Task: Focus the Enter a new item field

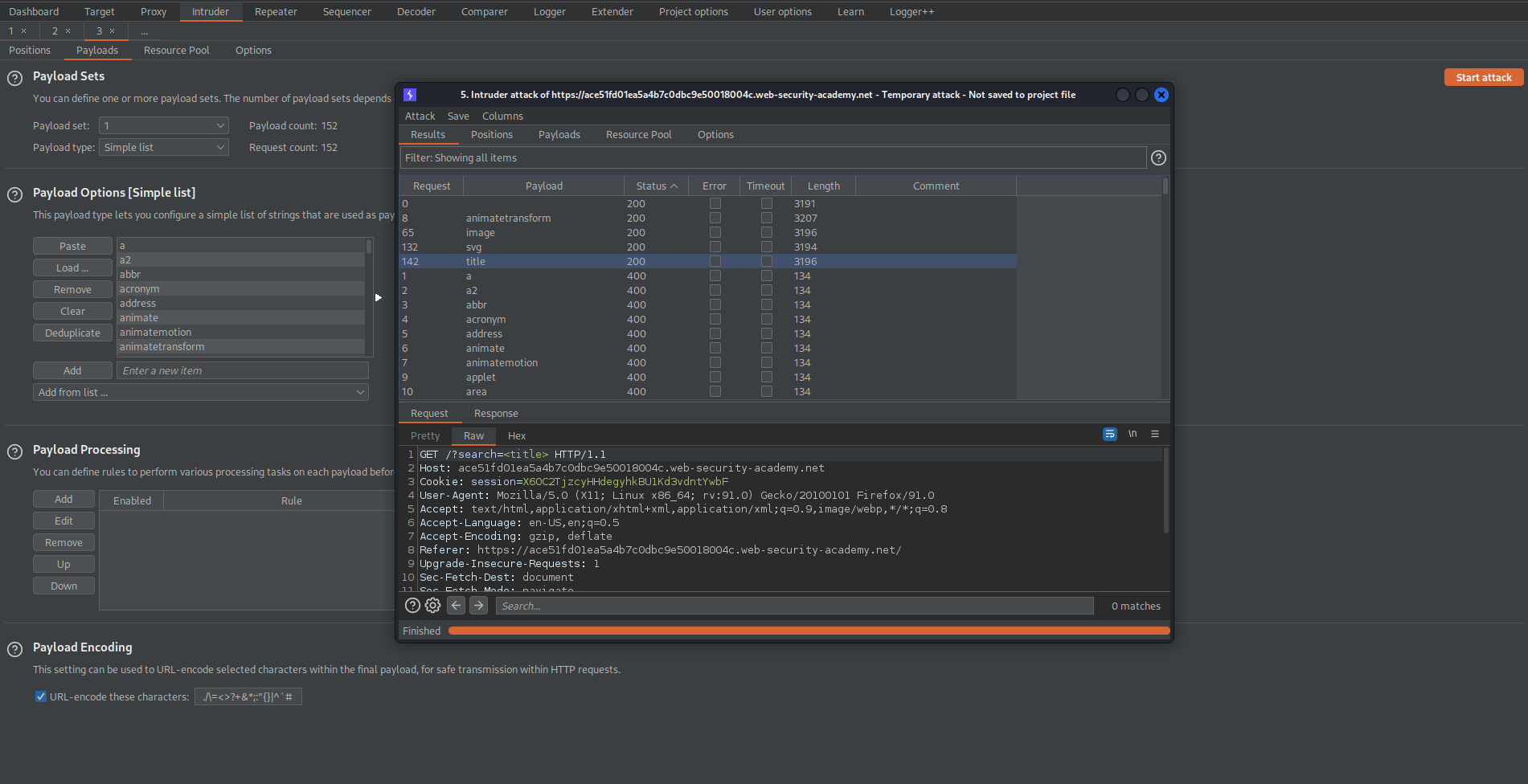Action: [x=243, y=371]
